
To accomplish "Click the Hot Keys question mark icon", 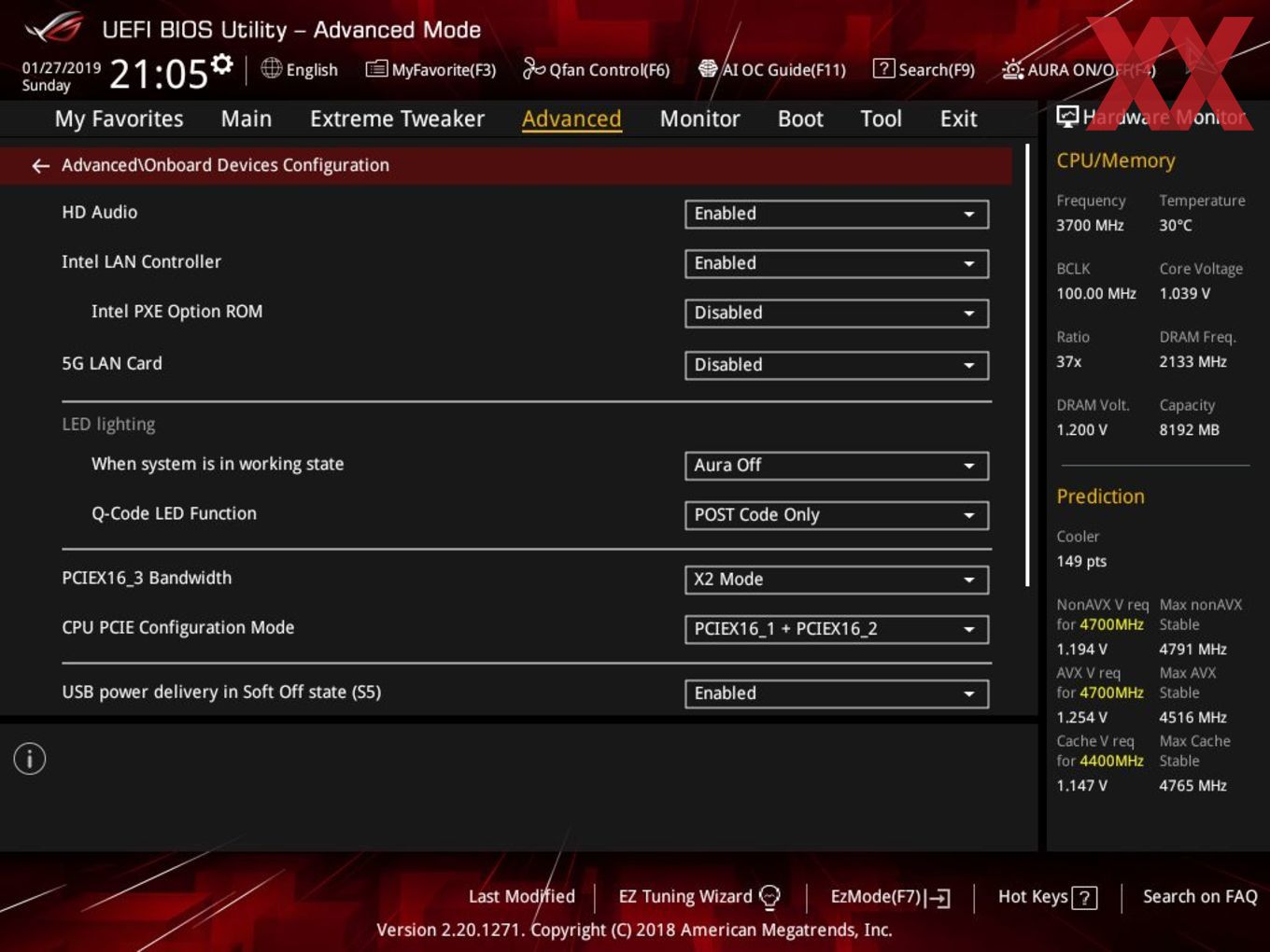I will coord(1084,898).
